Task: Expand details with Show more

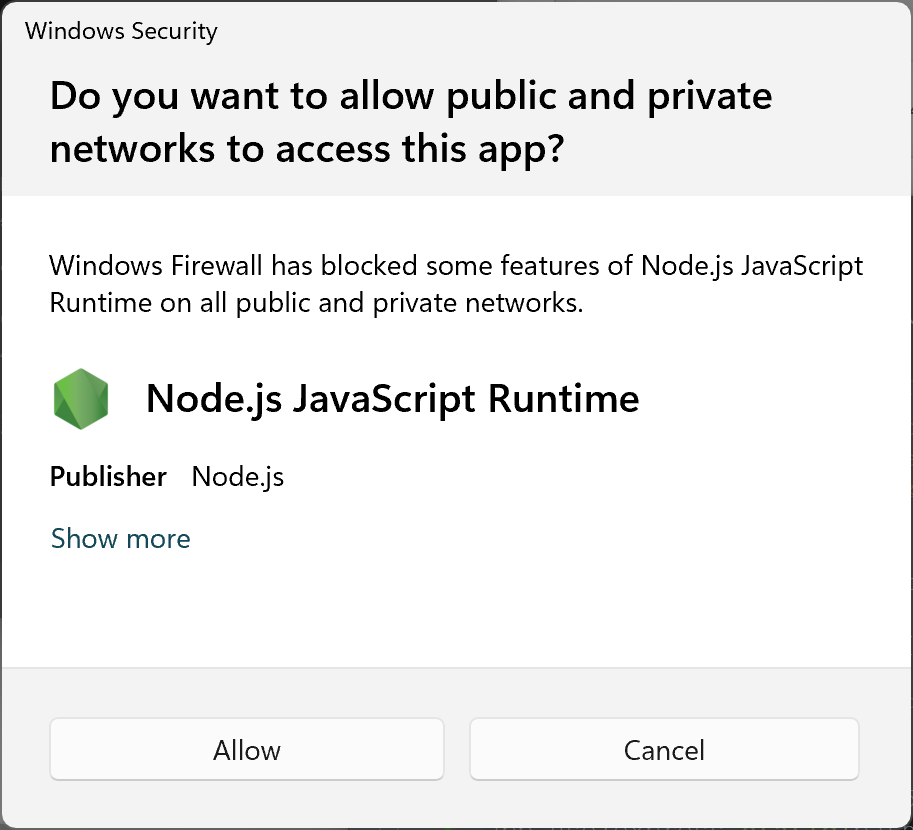Action: (121, 538)
